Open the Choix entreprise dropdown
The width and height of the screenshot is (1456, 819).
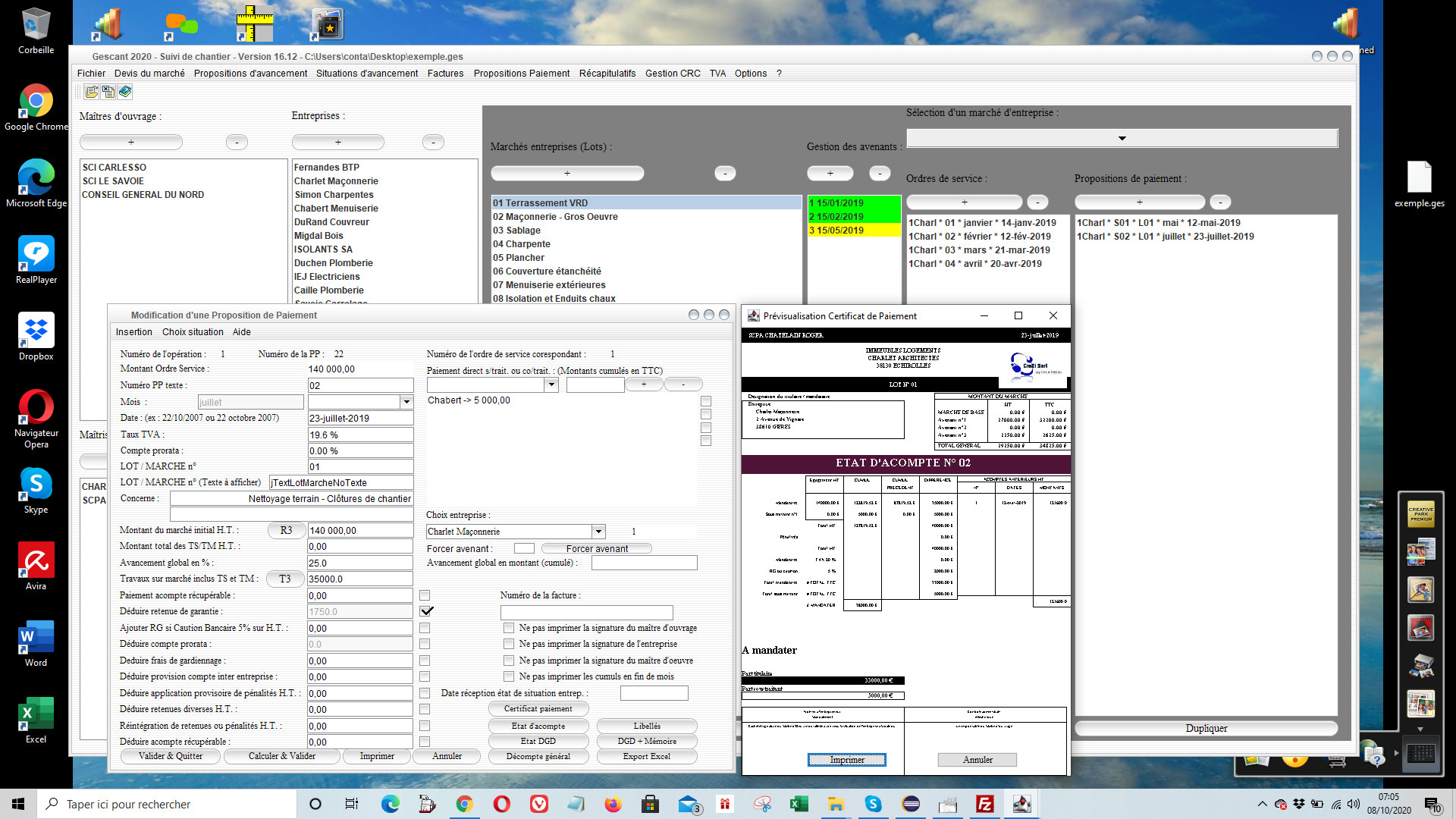click(x=598, y=532)
